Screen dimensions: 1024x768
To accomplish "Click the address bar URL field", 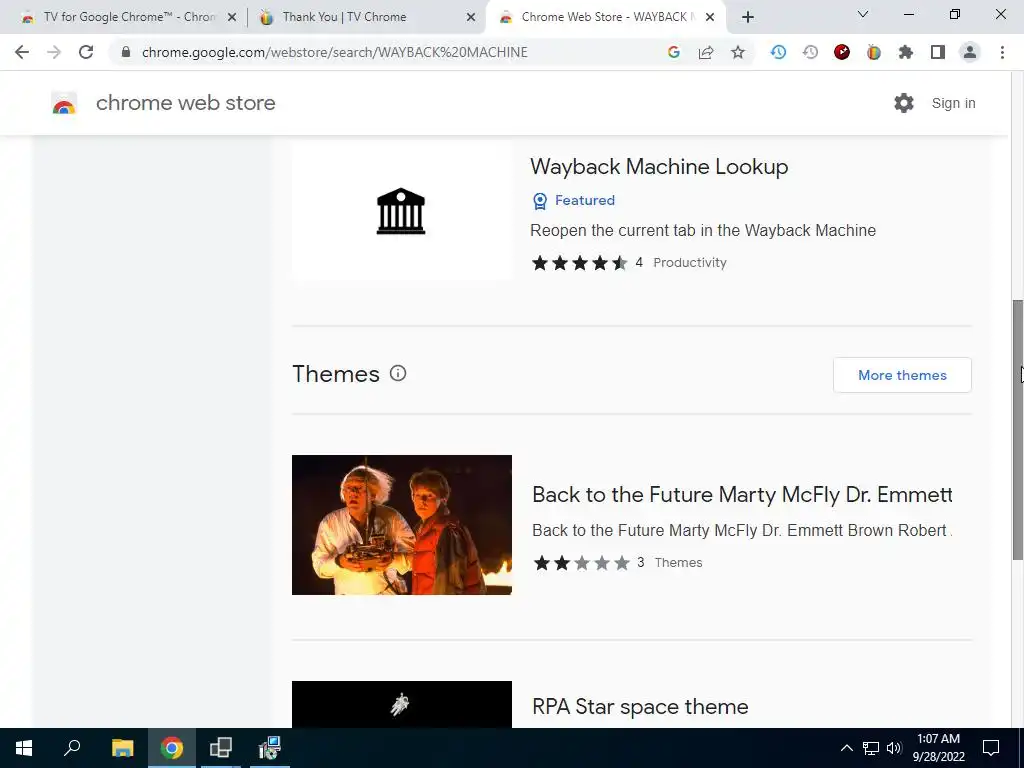I will pos(392,52).
